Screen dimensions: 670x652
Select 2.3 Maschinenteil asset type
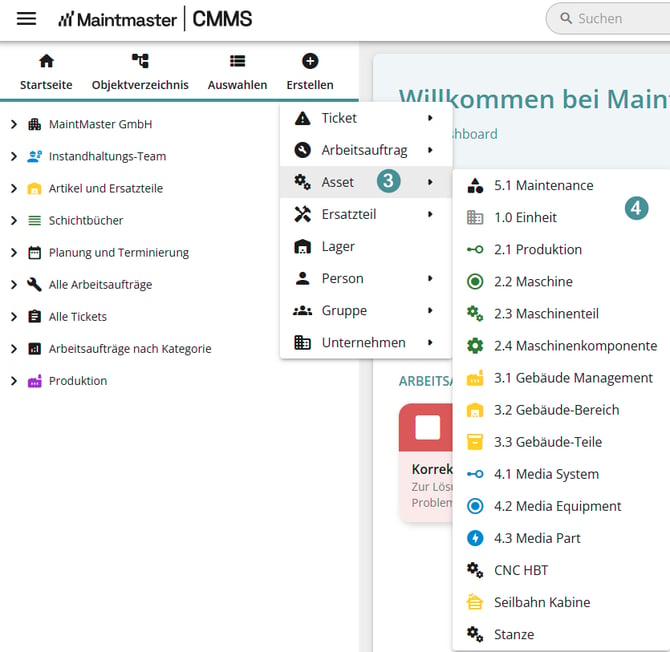tap(561, 314)
